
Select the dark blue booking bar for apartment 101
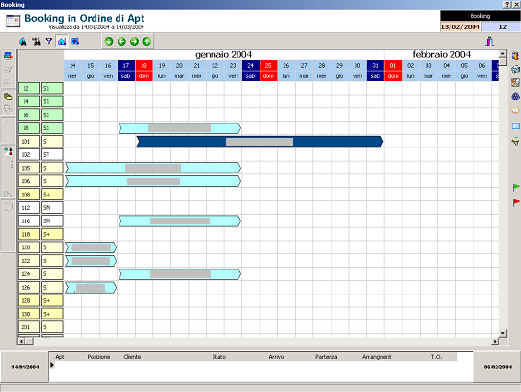pyautogui.click(x=260, y=142)
